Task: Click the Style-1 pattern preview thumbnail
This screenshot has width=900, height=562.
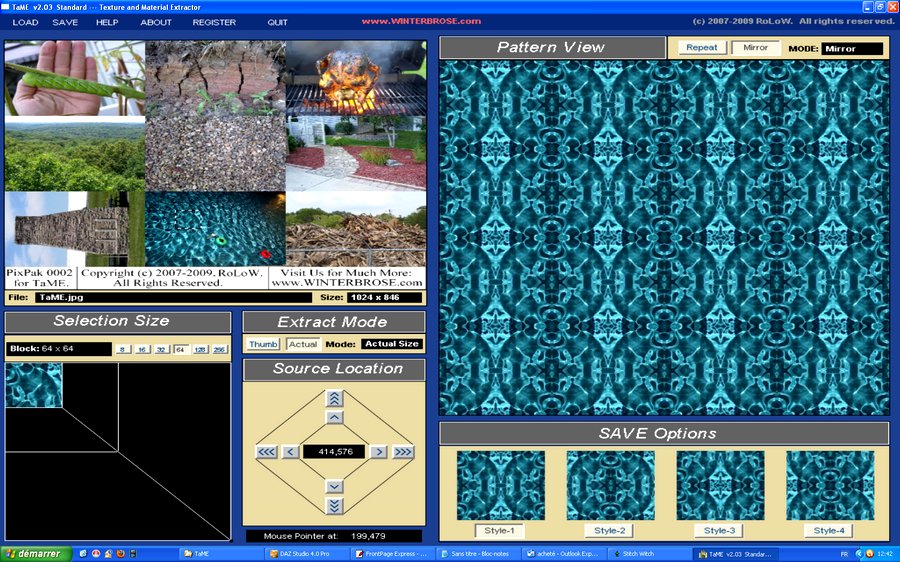Action: tap(501, 486)
